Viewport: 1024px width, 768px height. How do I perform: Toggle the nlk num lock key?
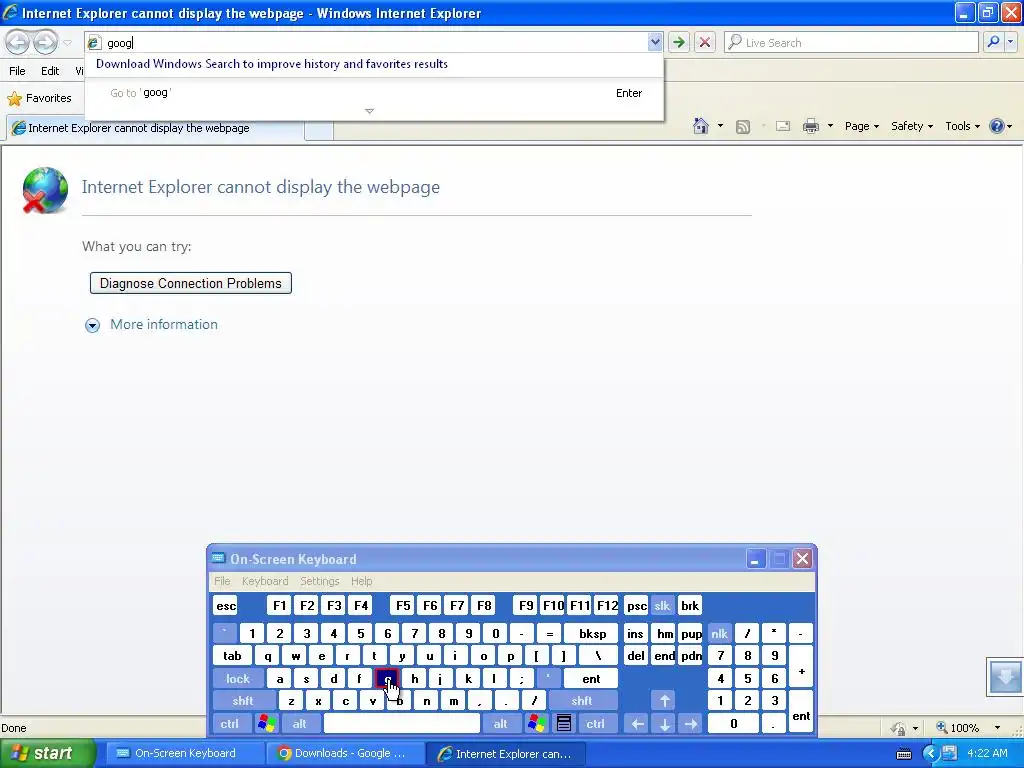719,633
